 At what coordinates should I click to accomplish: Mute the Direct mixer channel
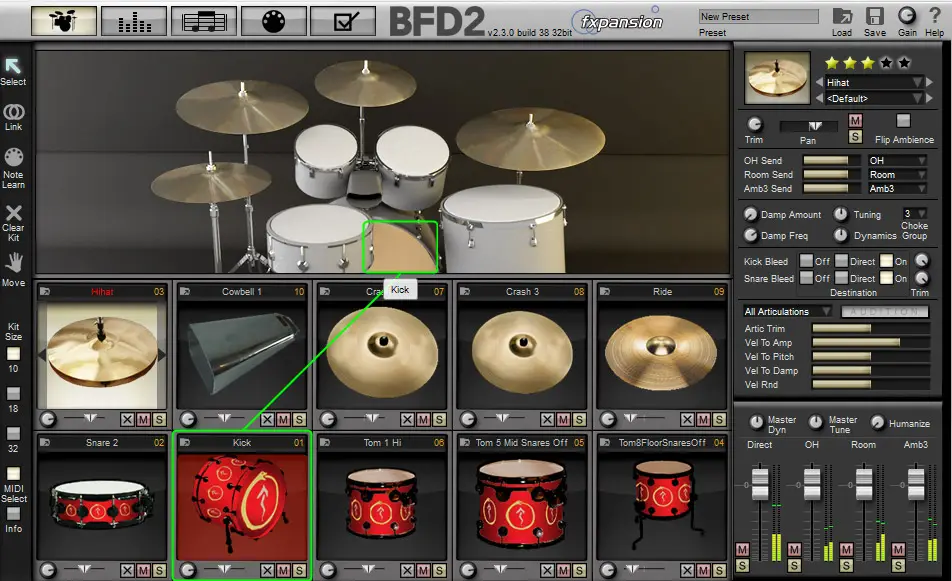pos(742,549)
